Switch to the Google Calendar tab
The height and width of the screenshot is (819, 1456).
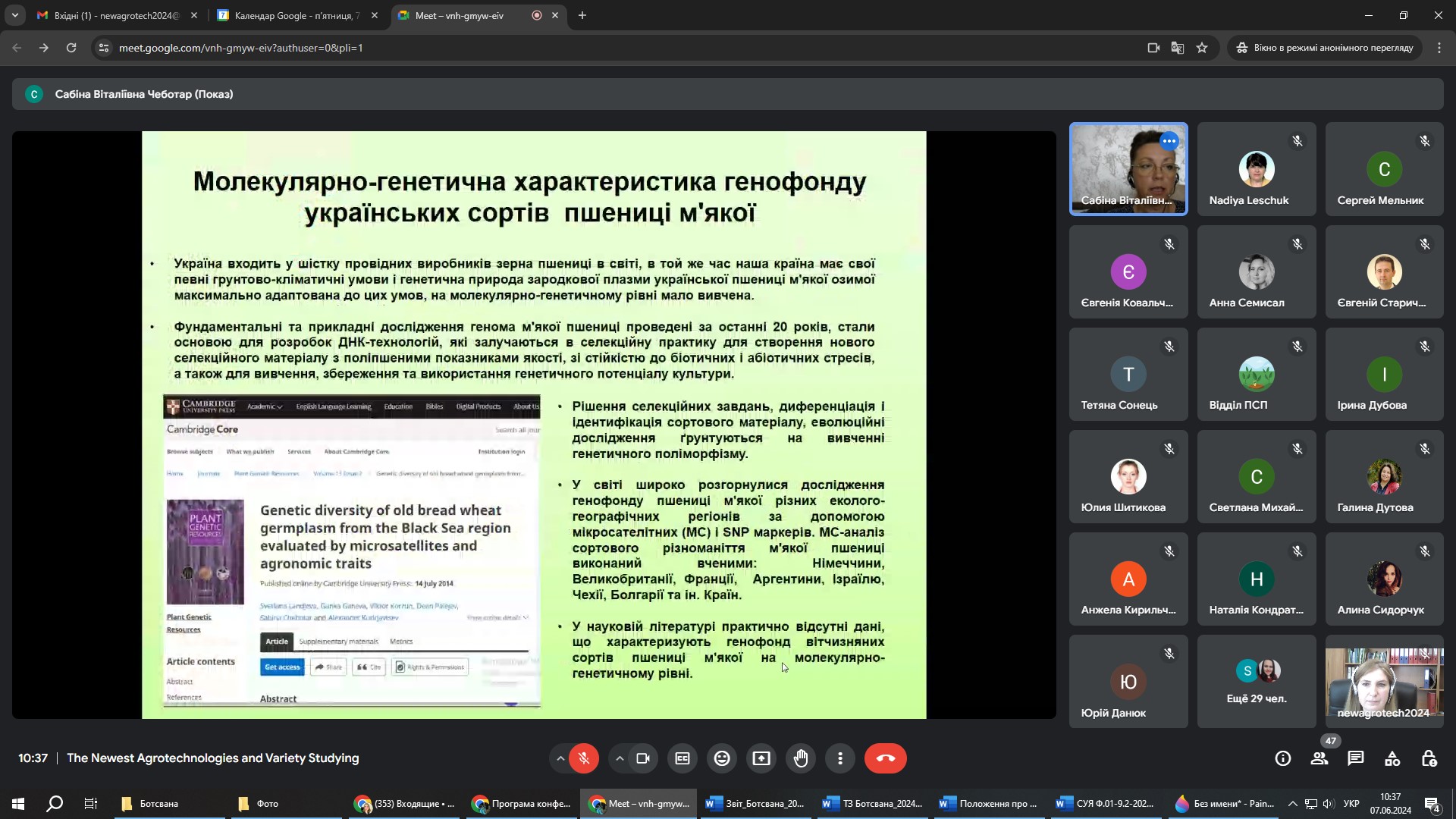296,15
